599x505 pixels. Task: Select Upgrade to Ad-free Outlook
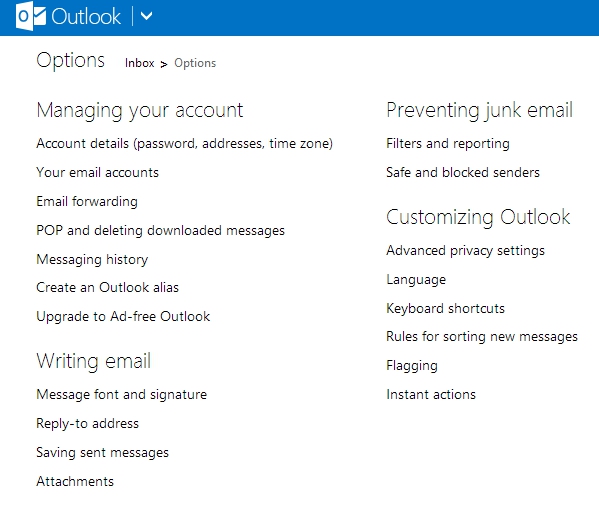coord(123,317)
